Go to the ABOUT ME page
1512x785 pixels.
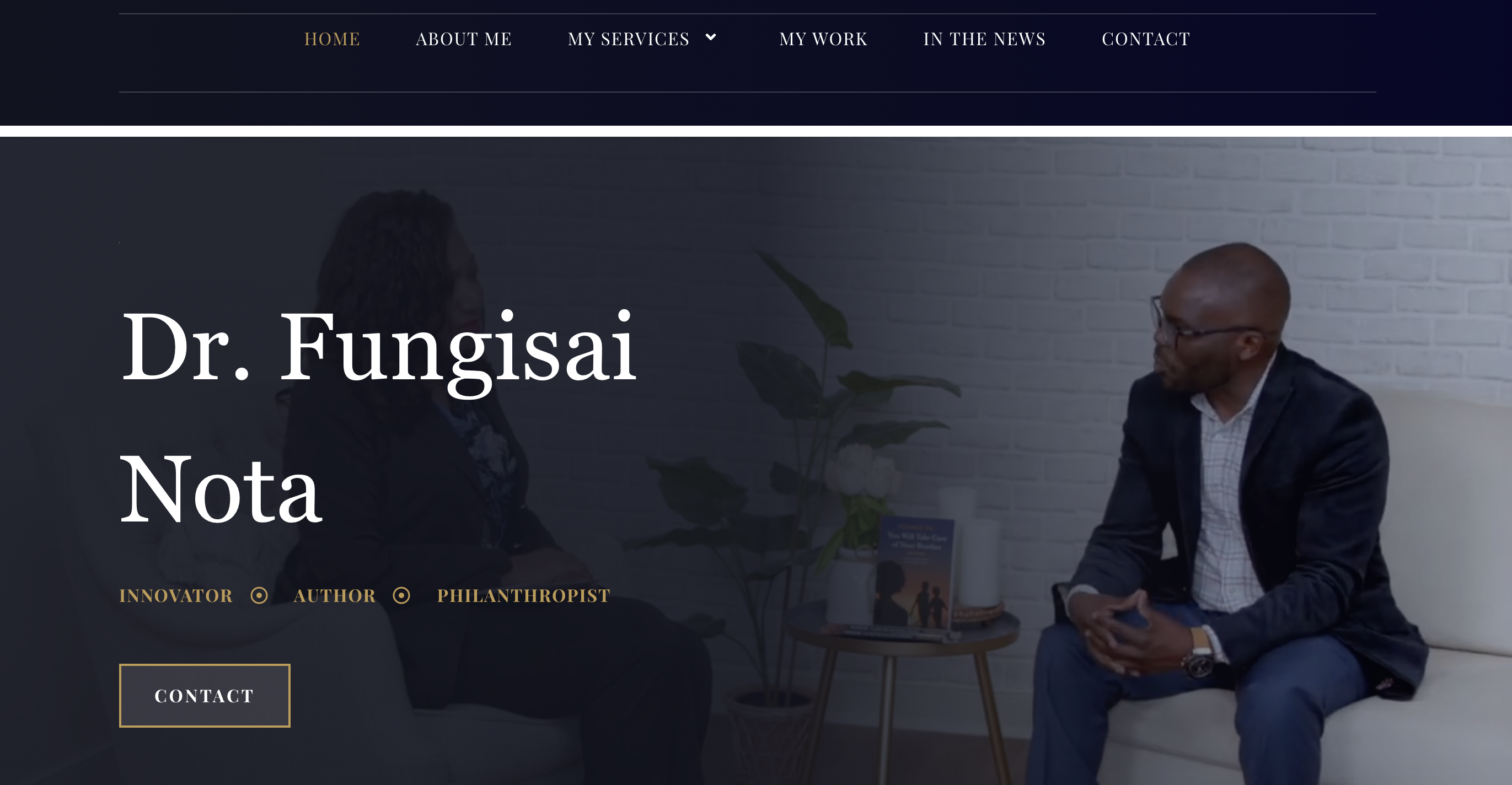464,39
